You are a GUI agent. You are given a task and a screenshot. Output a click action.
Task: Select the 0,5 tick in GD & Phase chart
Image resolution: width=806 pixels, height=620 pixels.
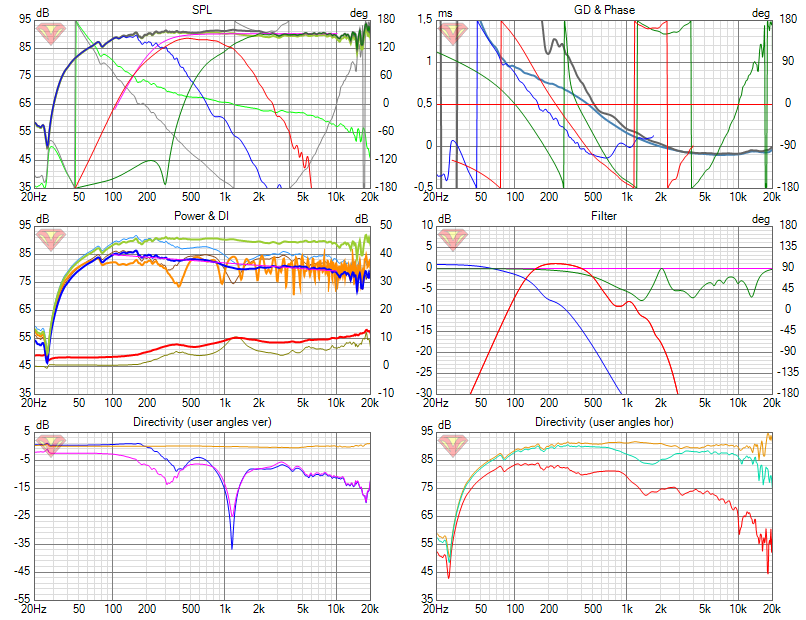(425, 104)
